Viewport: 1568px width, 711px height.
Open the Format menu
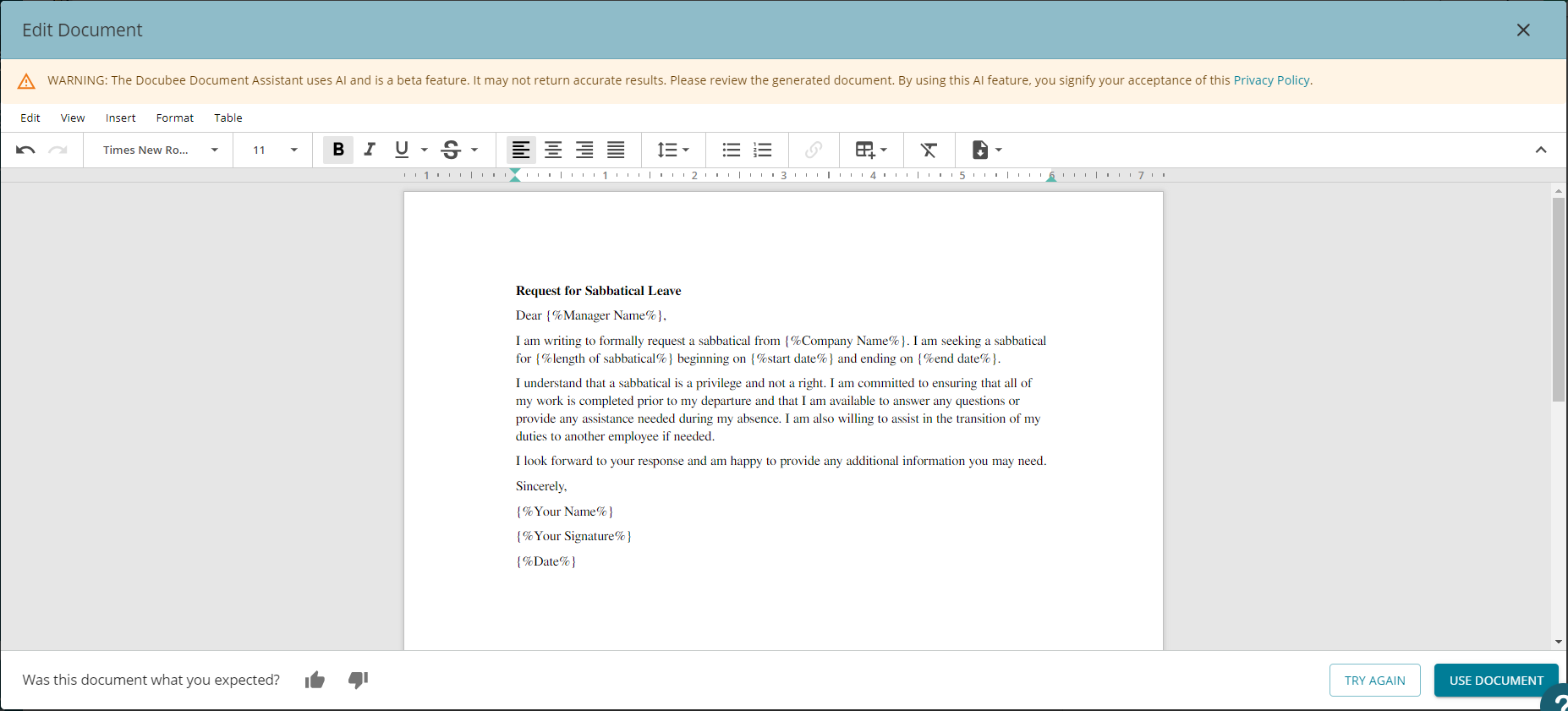175,118
